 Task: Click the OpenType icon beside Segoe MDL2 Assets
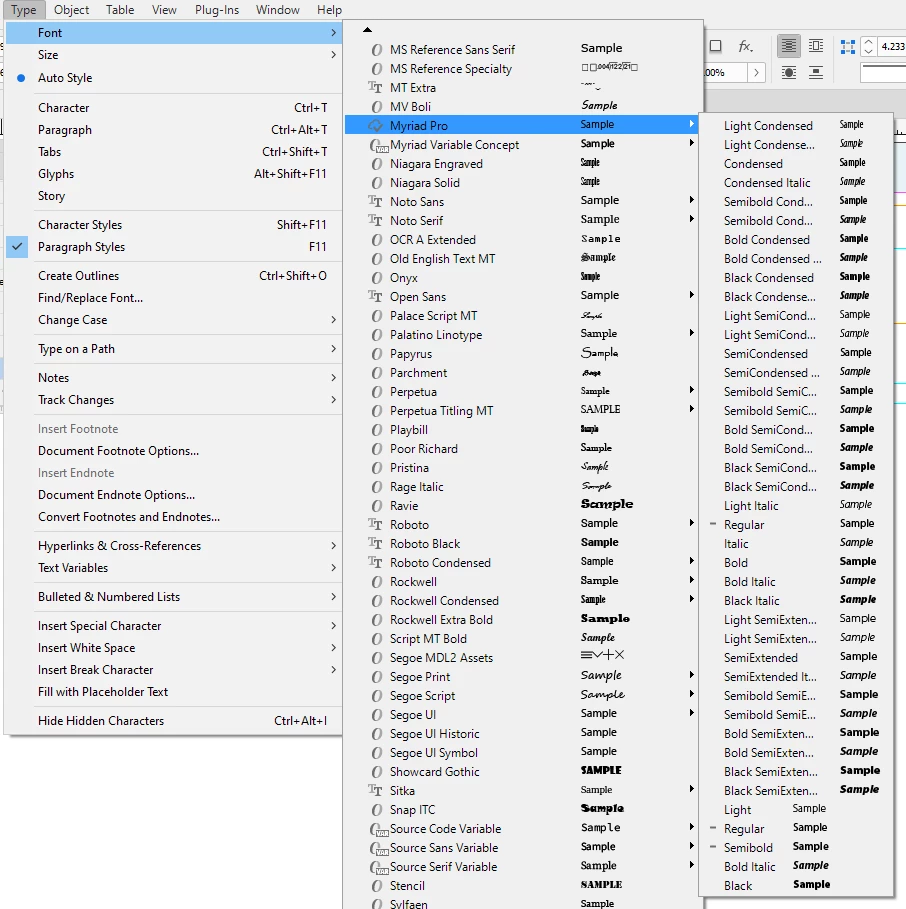click(x=377, y=658)
